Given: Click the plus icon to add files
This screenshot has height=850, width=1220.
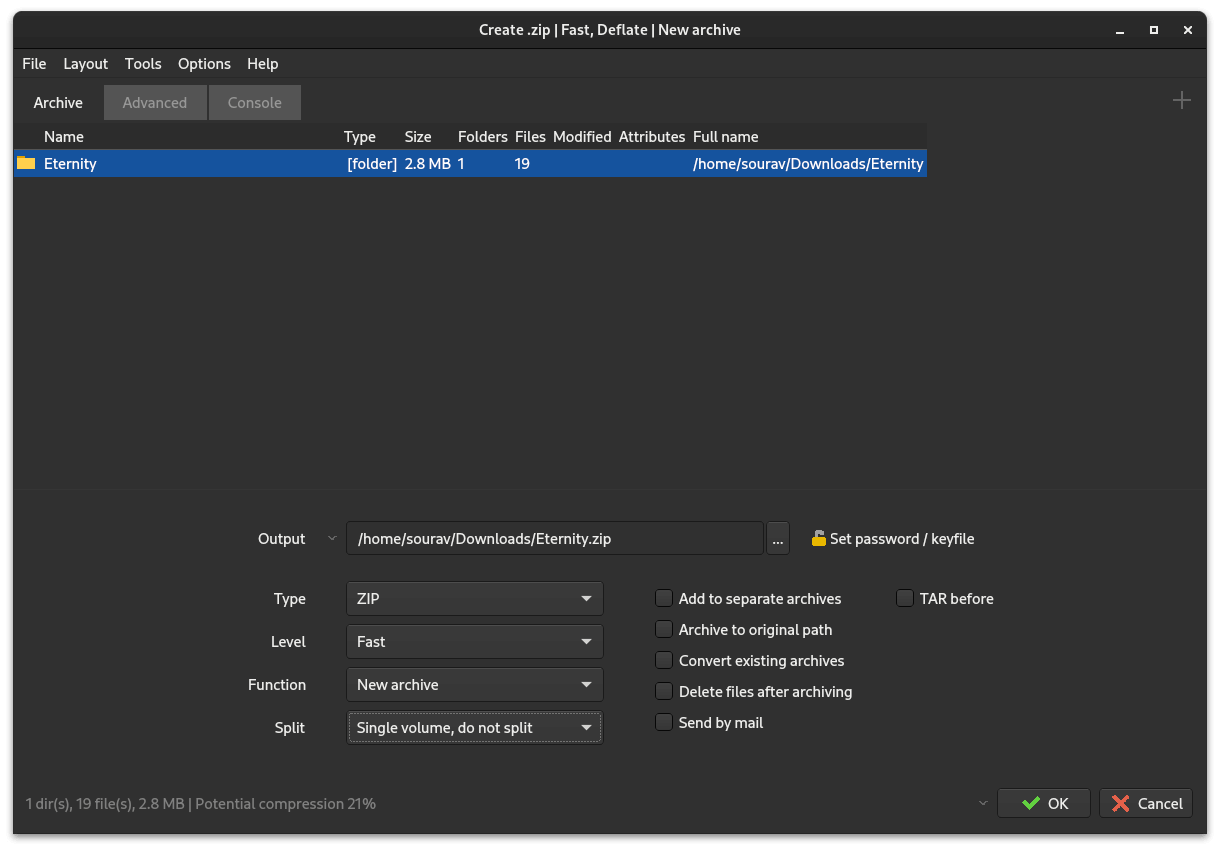Looking at the screenshot, I should 1181,100.
